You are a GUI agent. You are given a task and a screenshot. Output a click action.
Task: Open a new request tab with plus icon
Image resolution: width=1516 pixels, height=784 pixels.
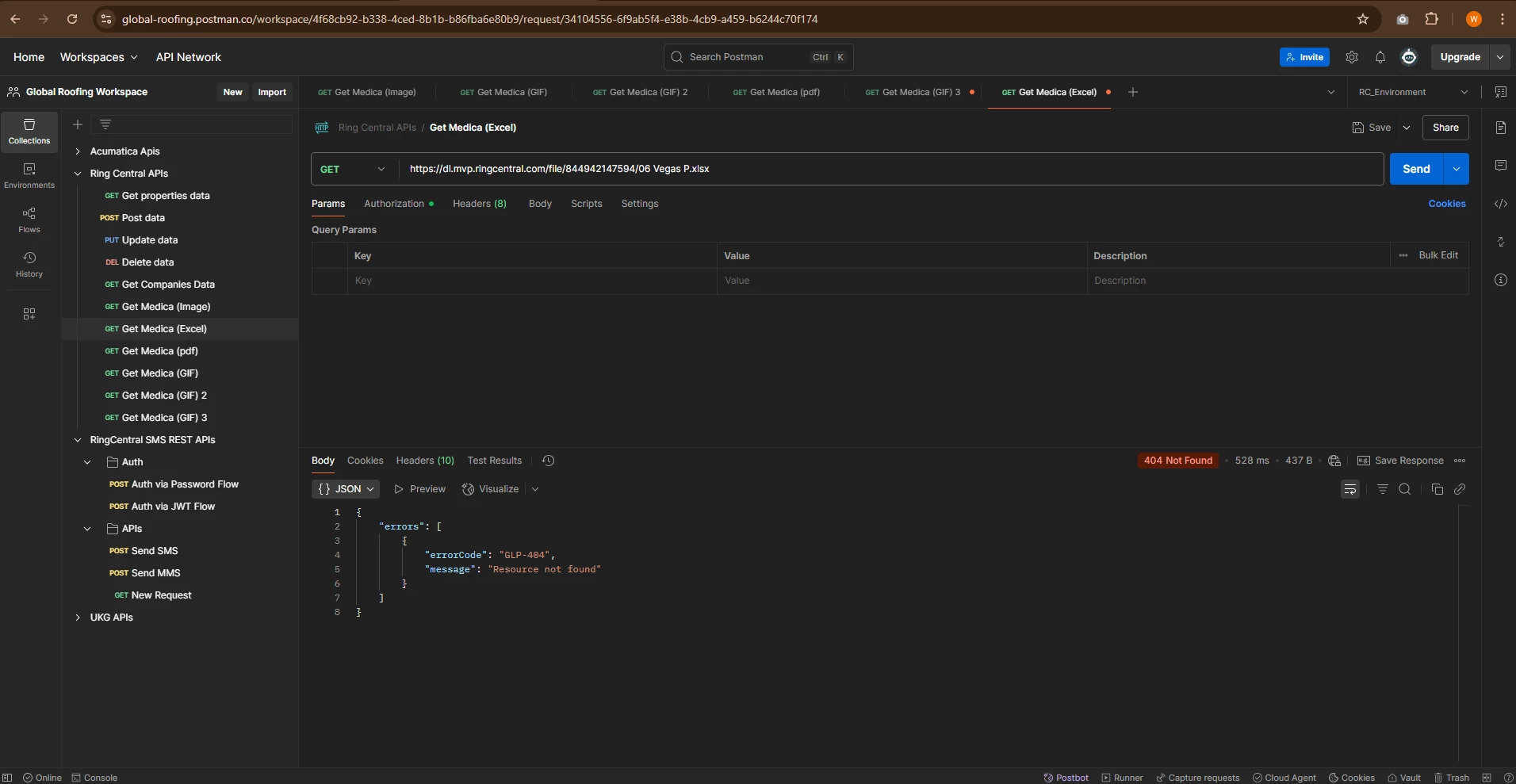coord(1133,92)
